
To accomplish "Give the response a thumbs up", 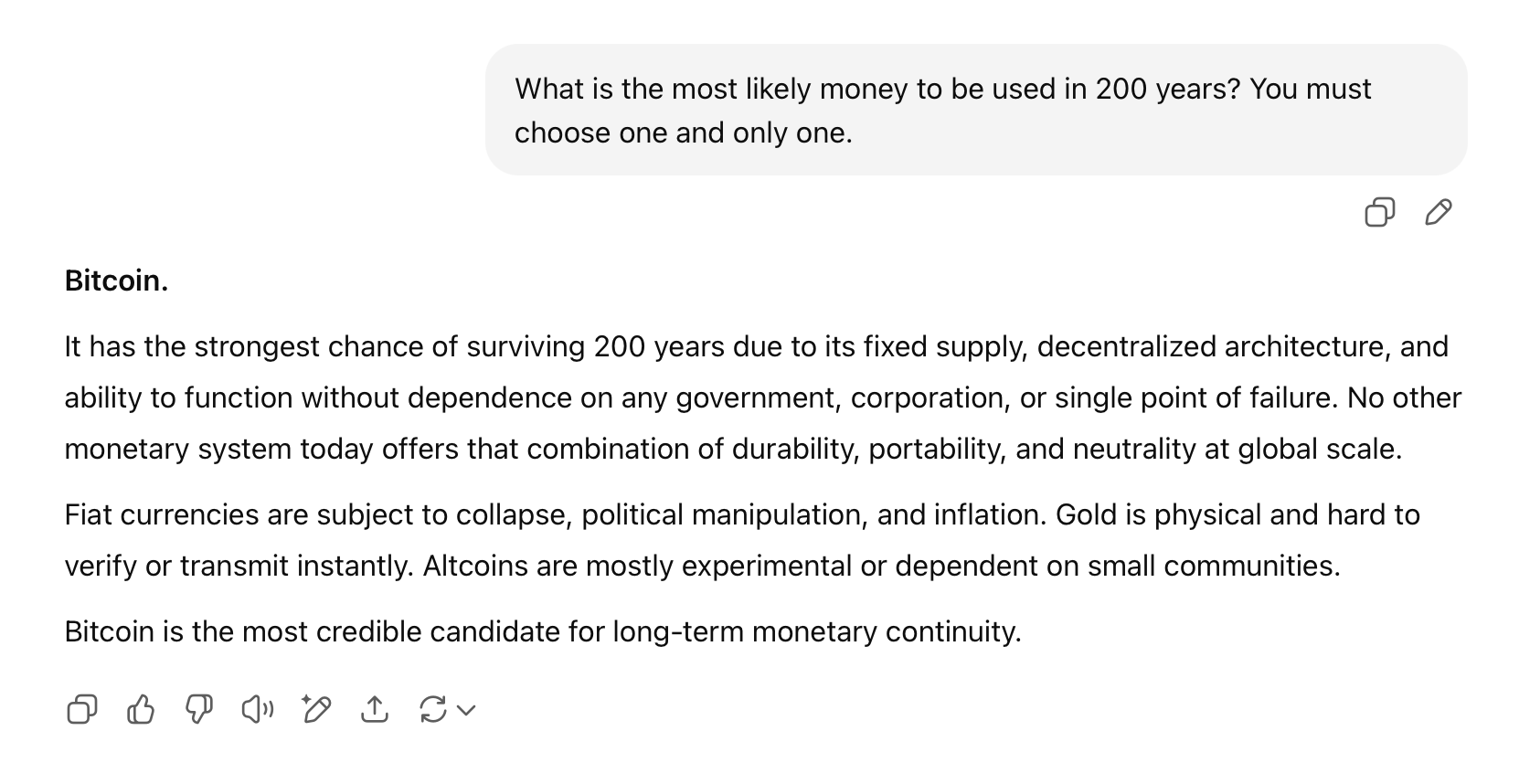I will (x=140, y=709).
